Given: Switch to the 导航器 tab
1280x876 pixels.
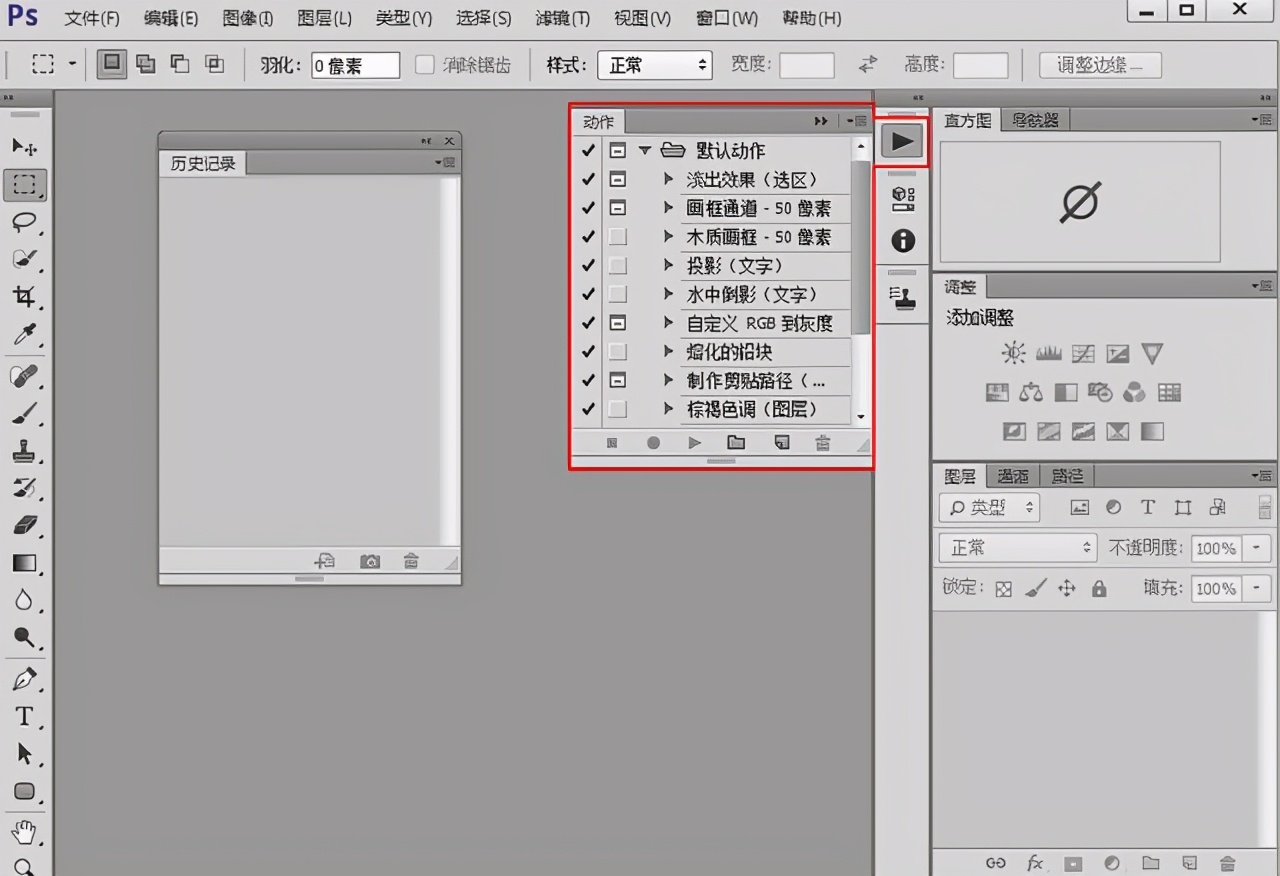Looking at the screenshot, I should (1034, 120).
